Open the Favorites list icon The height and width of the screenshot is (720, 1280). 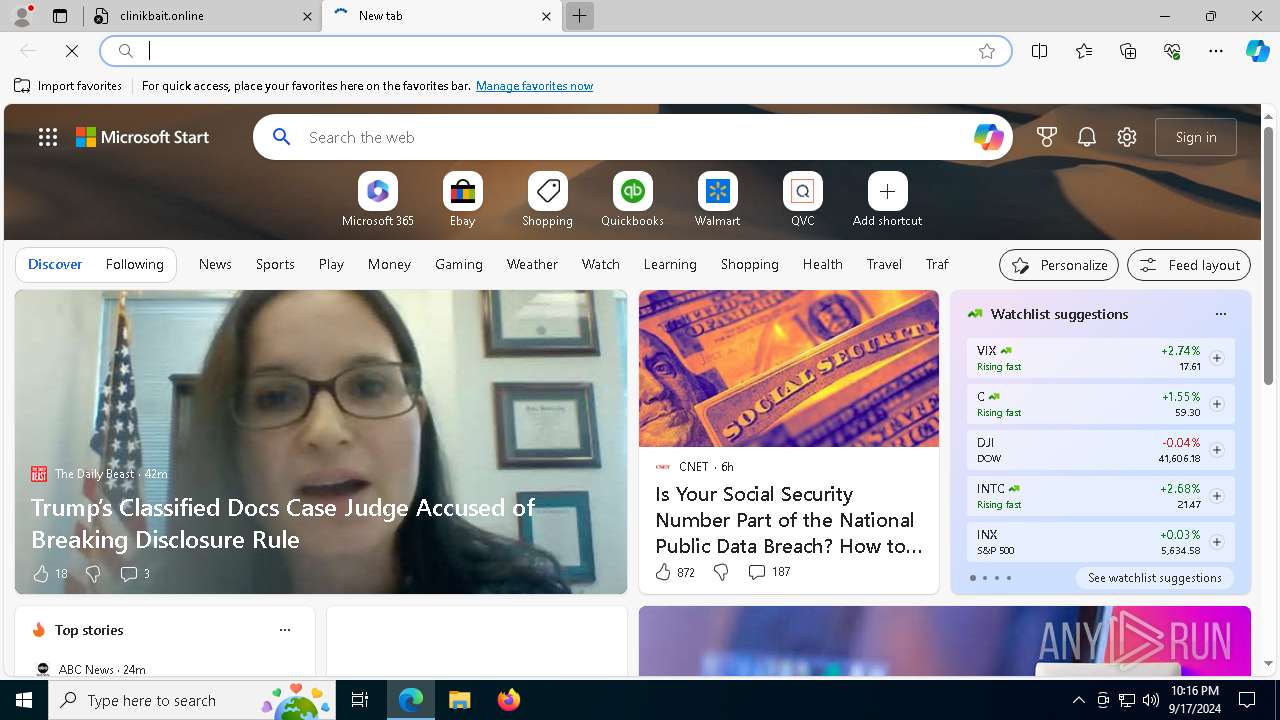pyautogui.click(x=1084, y=51)
